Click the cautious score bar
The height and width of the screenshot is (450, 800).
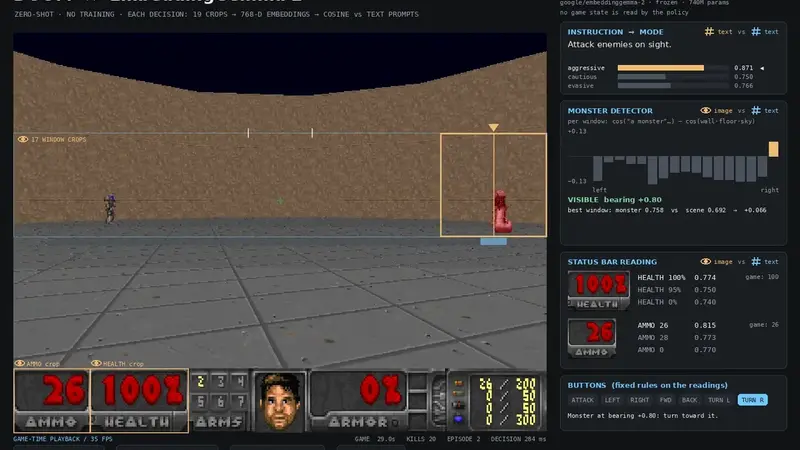point(642,77)
